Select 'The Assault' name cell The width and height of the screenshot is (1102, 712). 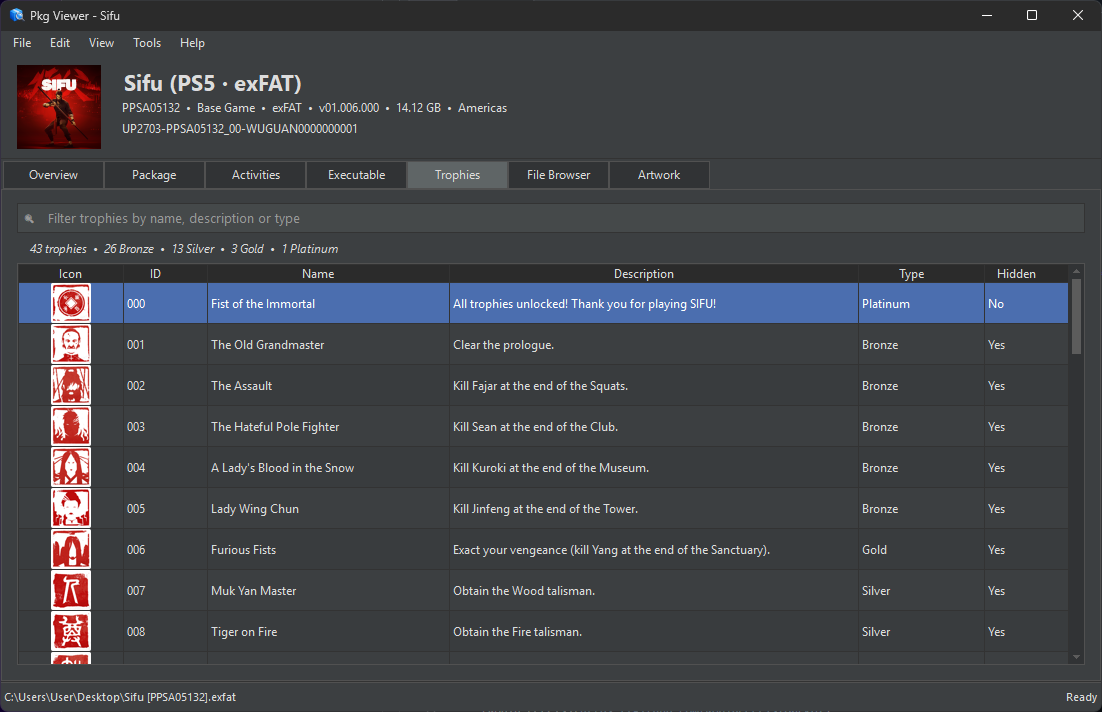[328, 386]
